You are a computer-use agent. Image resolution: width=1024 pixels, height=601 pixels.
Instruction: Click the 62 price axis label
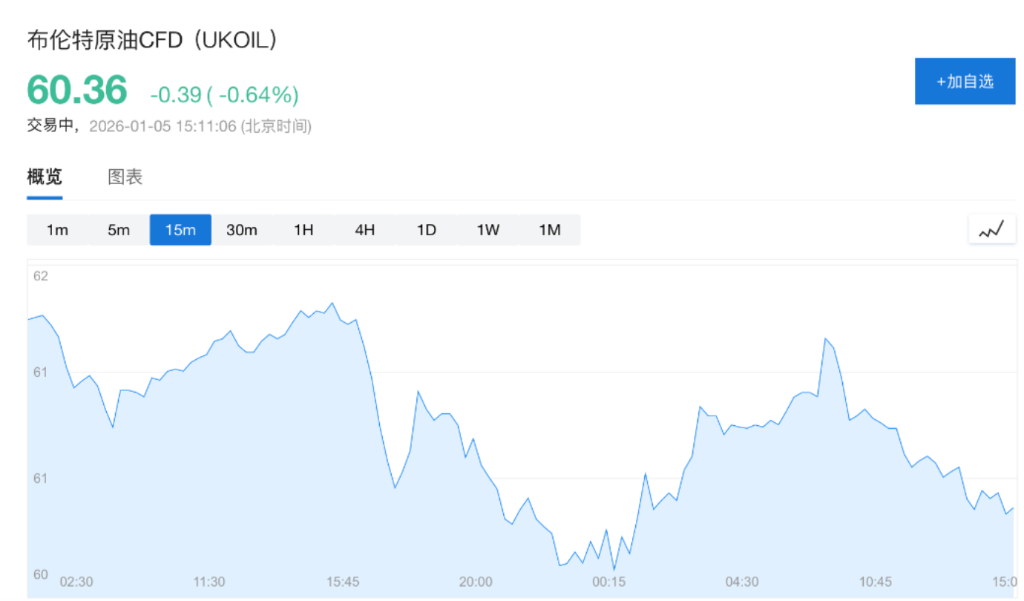click(x=40, y=276)
